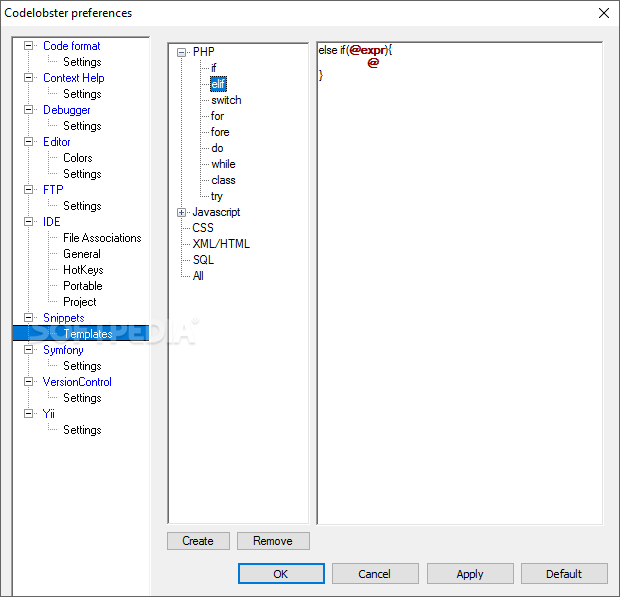Select the XML/HTML template group

click(x=221, y=244)
